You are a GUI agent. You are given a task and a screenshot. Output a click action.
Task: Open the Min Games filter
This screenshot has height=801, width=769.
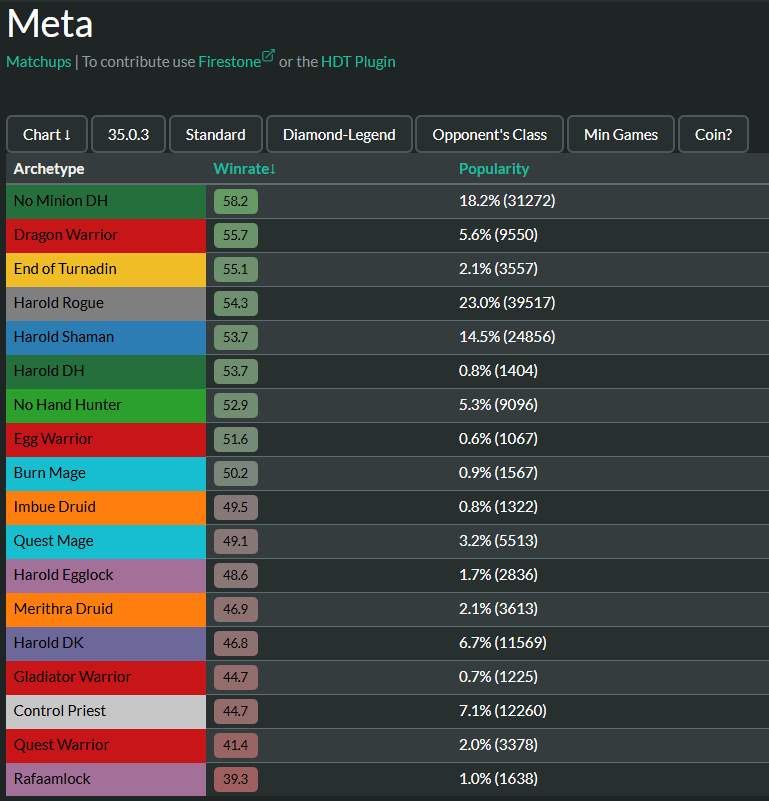621,134
